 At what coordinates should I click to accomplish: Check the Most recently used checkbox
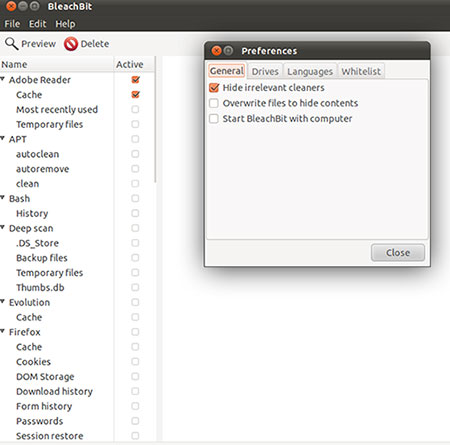(135, 109)
